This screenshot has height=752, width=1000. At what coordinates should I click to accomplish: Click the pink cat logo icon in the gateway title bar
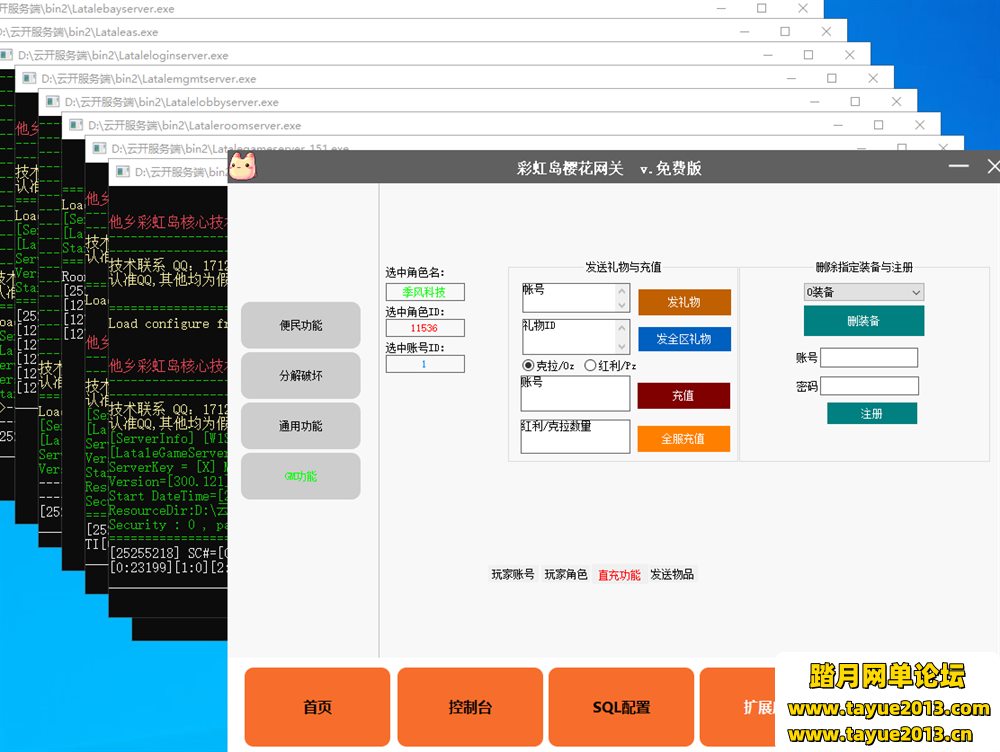click(242, 166)
